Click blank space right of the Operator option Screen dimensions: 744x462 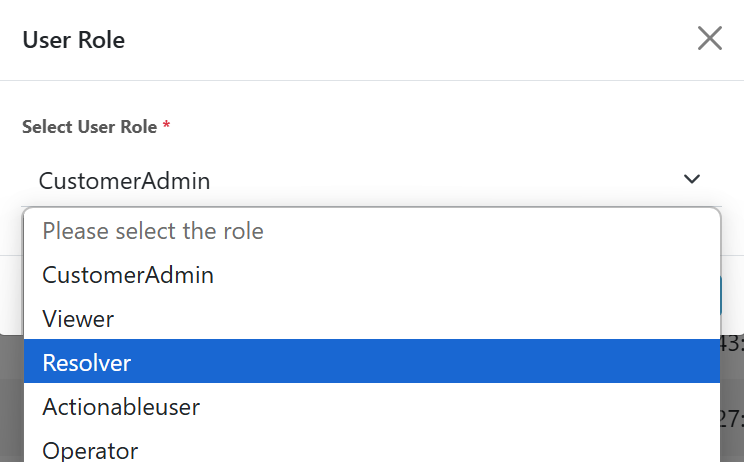click(450, 450)
